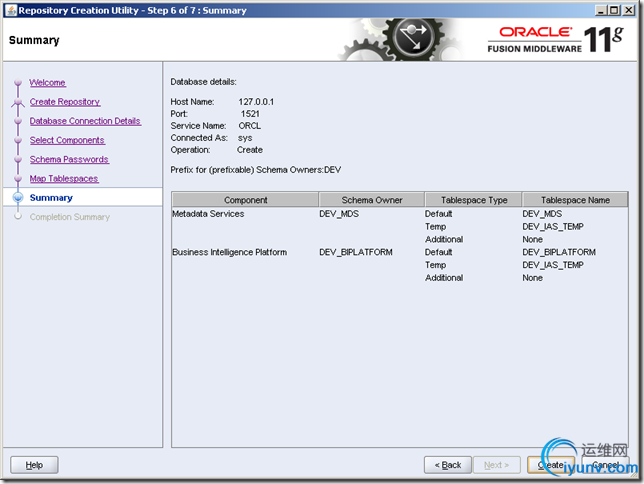Click the Java icon in the title bar
The image size is (644, 484).
click(12, 10)
